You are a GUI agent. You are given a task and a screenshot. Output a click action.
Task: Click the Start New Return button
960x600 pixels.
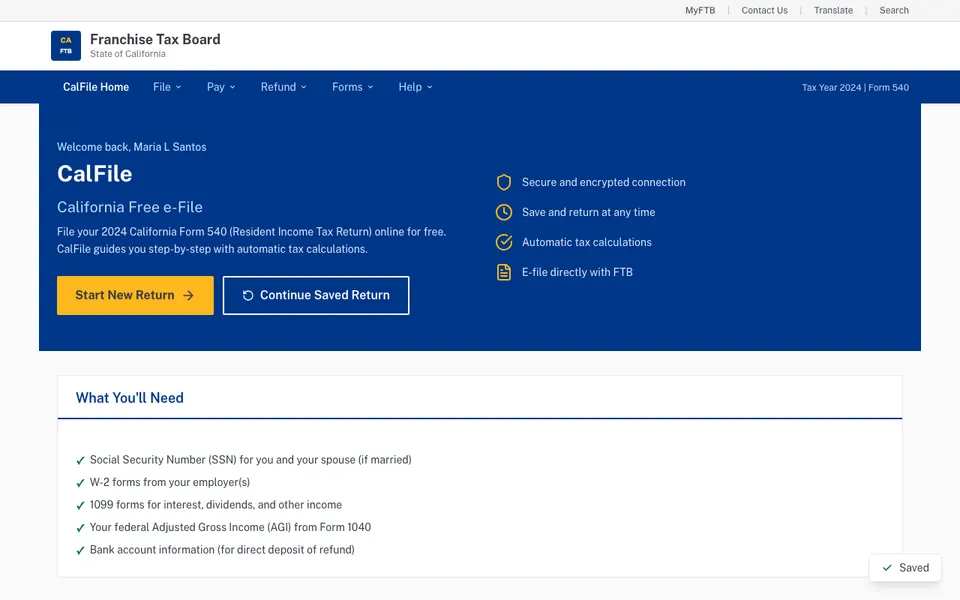[x=135, y=296]
